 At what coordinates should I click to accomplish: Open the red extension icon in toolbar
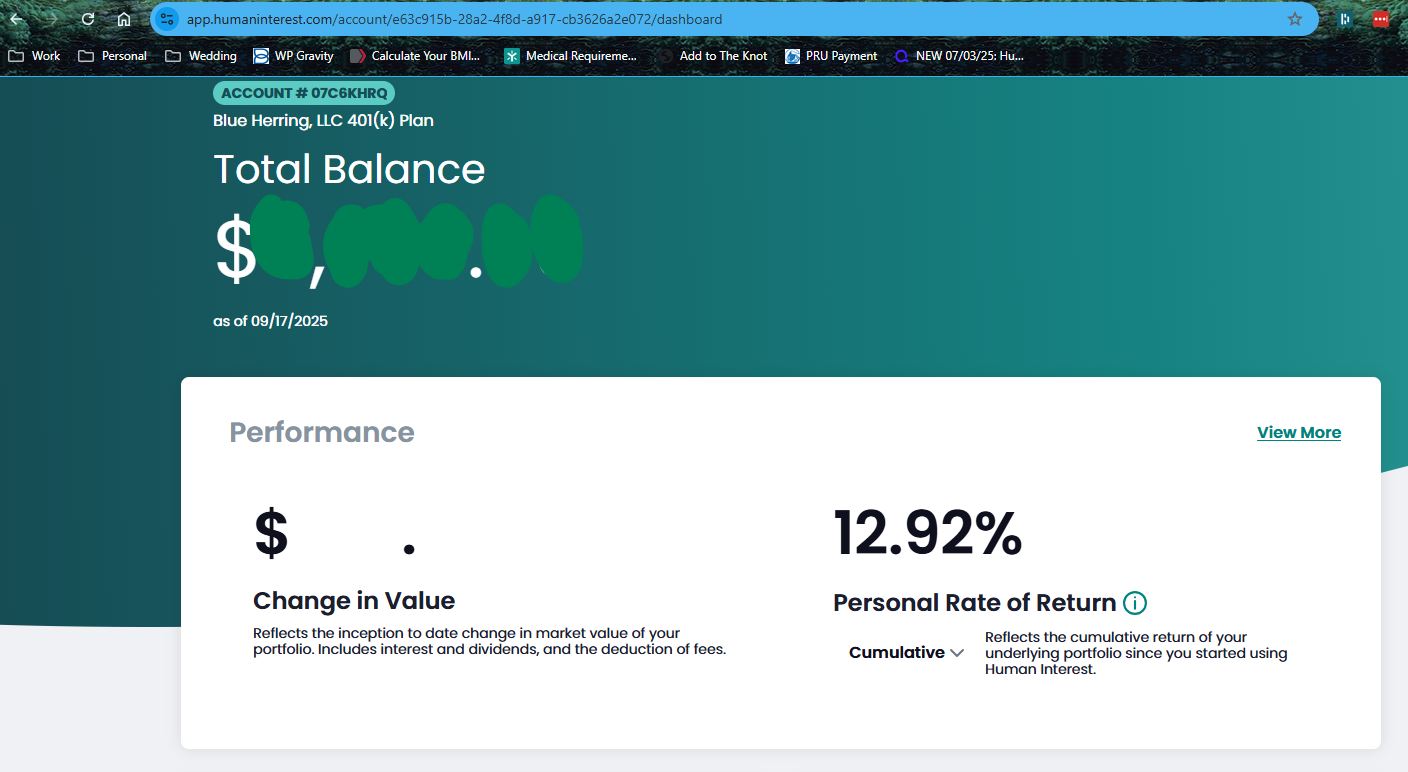[1381, 19]
